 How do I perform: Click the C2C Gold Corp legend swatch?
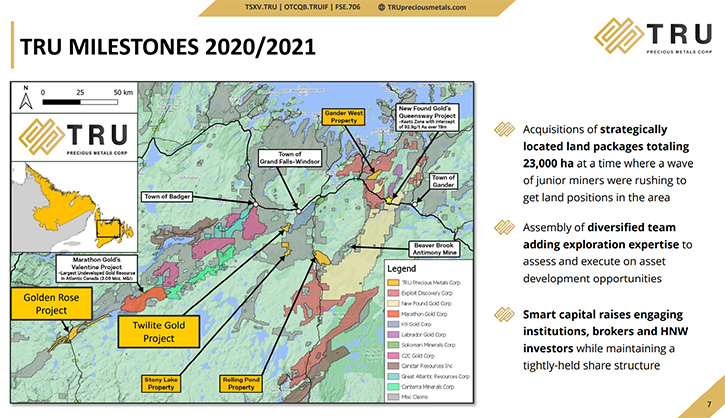point(393,356)
